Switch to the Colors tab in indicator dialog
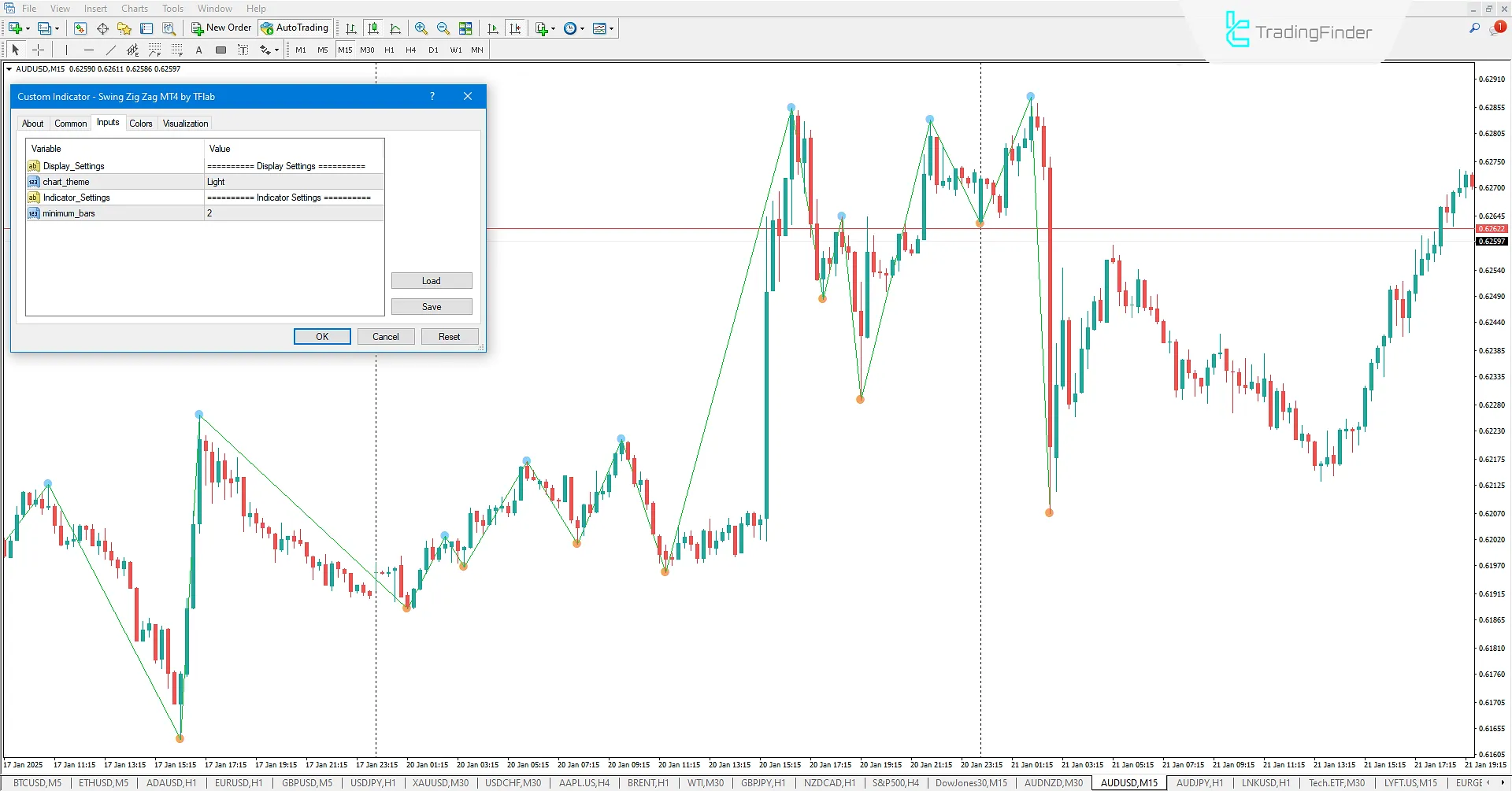The image size is (1512, 791). tap(141, 123)
